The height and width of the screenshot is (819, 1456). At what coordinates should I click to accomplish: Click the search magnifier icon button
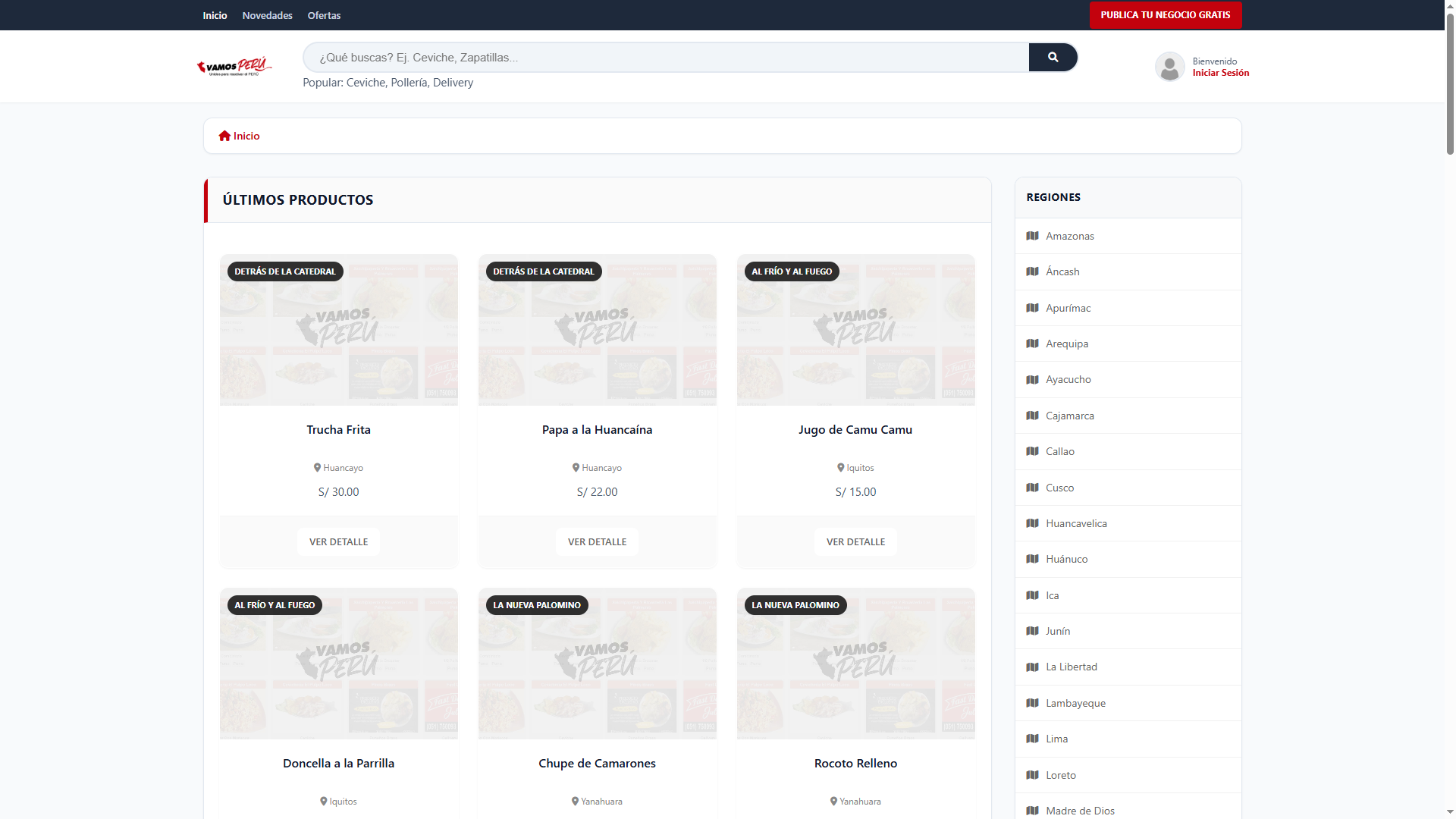point(1053,57)
